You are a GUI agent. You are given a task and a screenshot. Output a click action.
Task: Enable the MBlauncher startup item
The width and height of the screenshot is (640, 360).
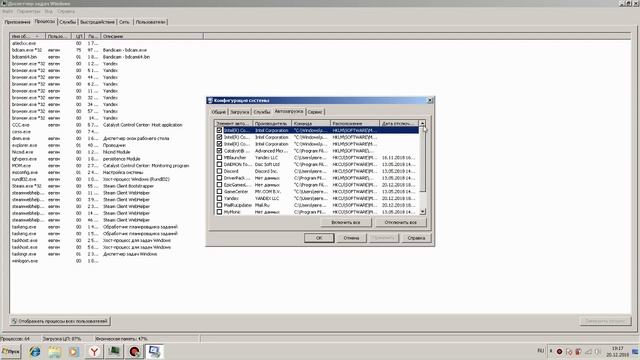[x=219, y=158]
